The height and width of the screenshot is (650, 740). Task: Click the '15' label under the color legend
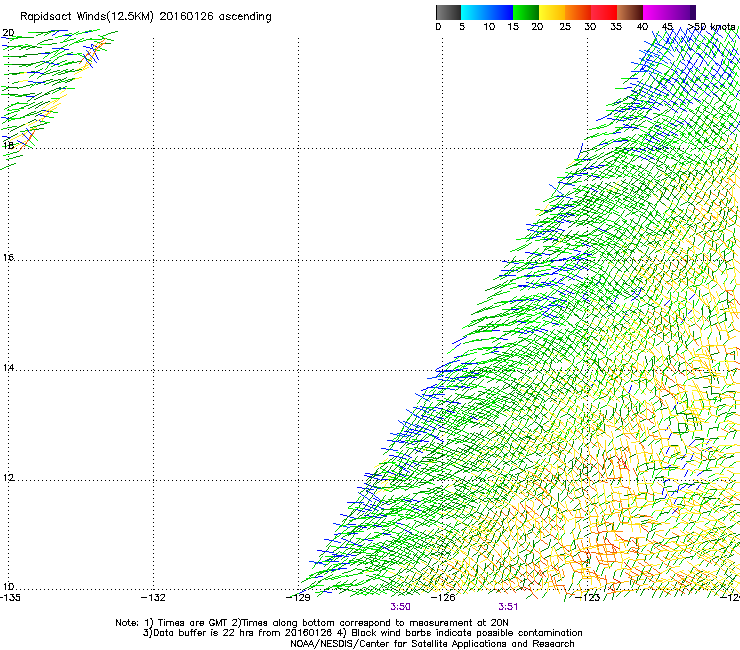click(x=513, y=27)
